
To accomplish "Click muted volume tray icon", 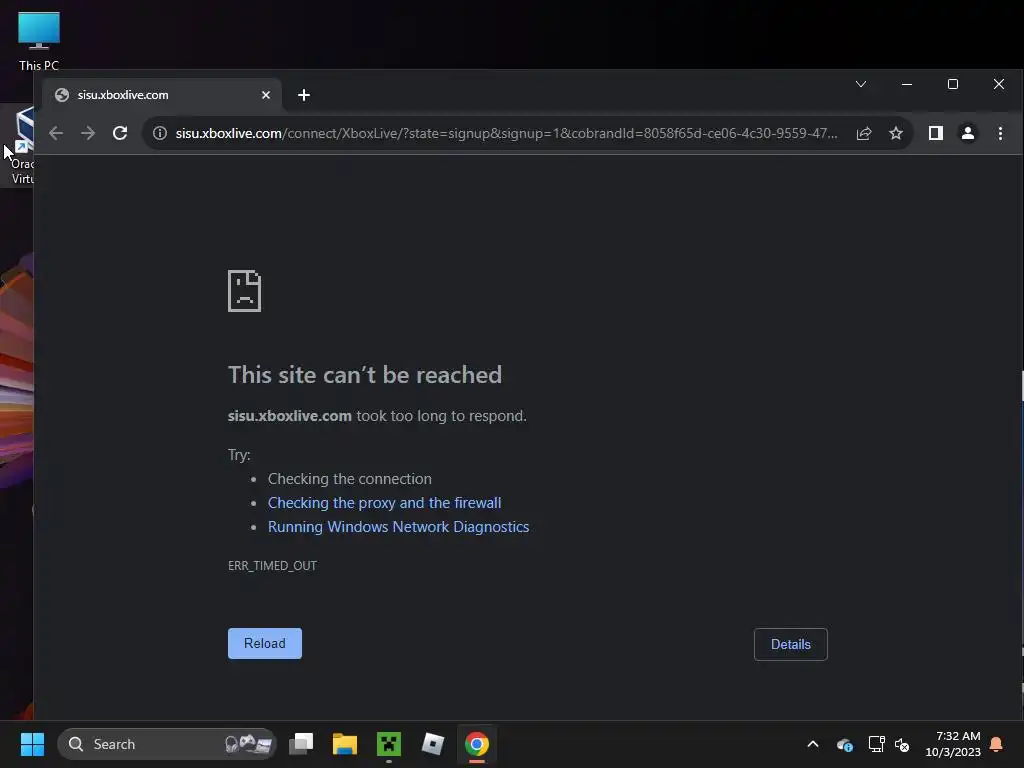I will (x=903, y=744).
